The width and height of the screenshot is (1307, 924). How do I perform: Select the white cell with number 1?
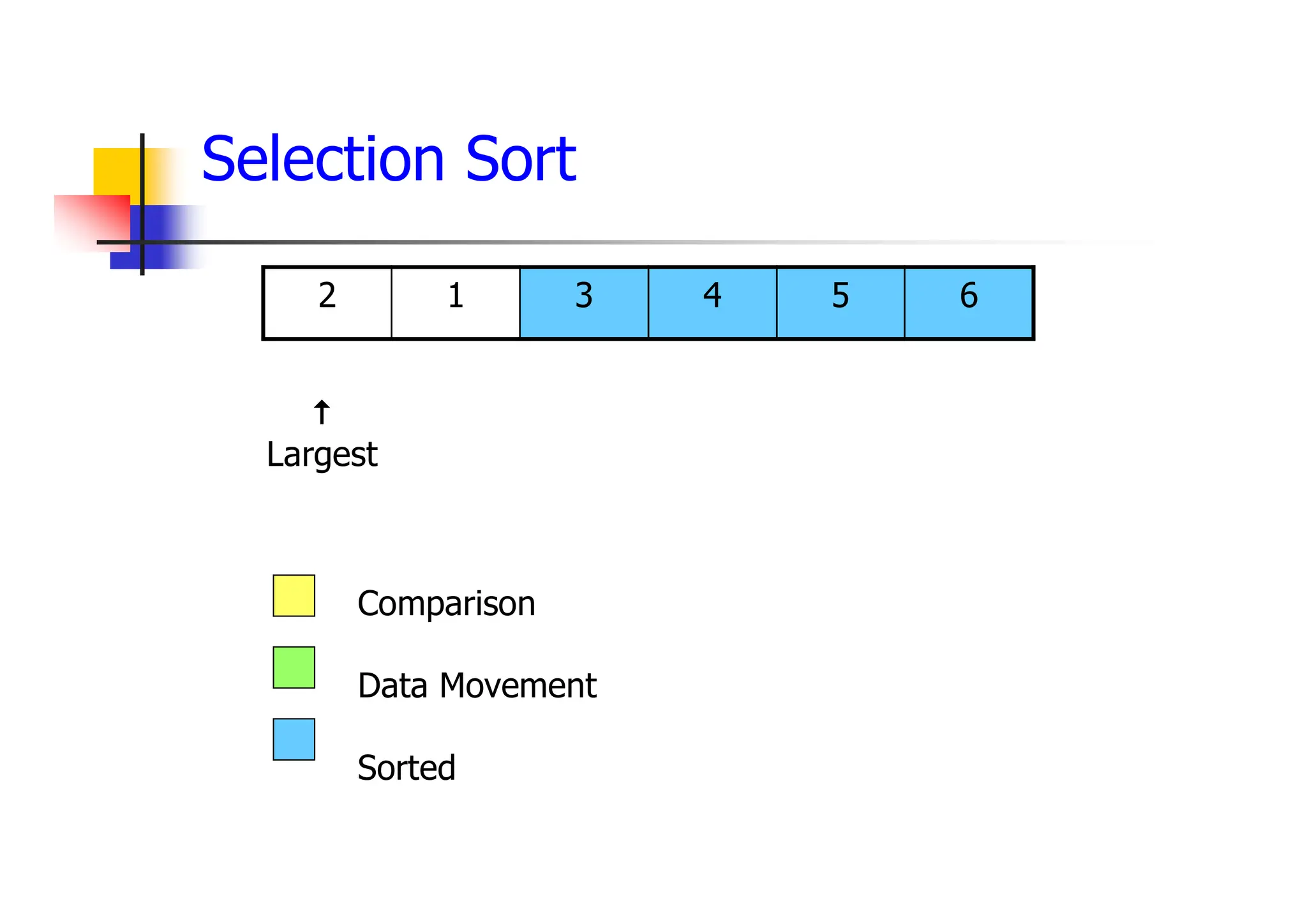pos(456,302)
